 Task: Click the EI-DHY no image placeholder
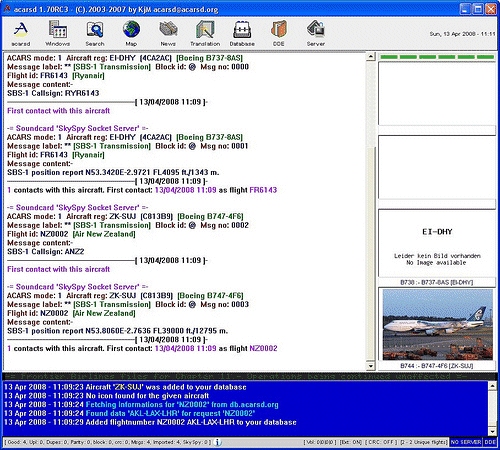tap(437, 244)
